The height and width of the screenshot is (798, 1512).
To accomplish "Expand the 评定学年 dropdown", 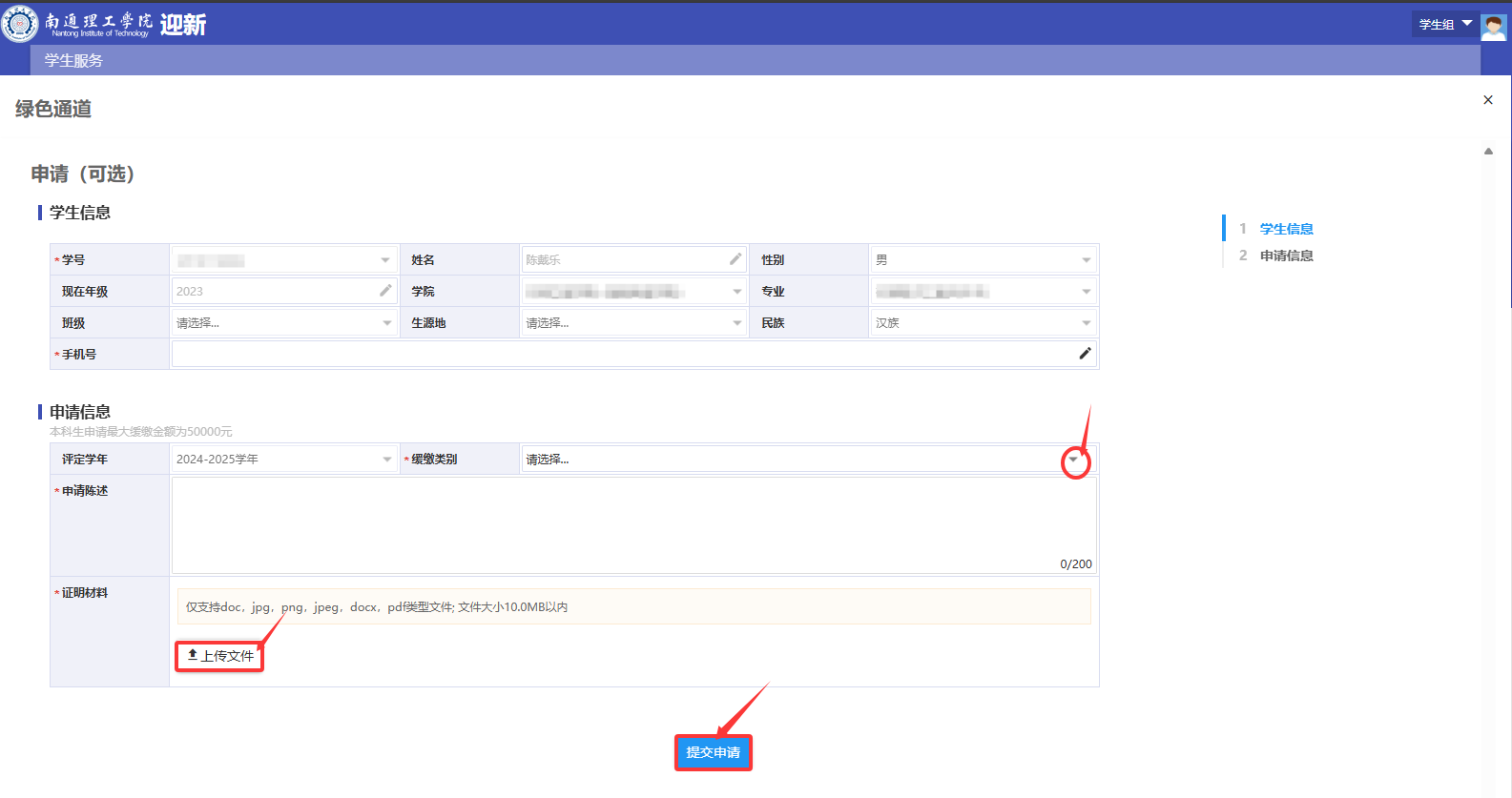I will click(x=386, y=460).
